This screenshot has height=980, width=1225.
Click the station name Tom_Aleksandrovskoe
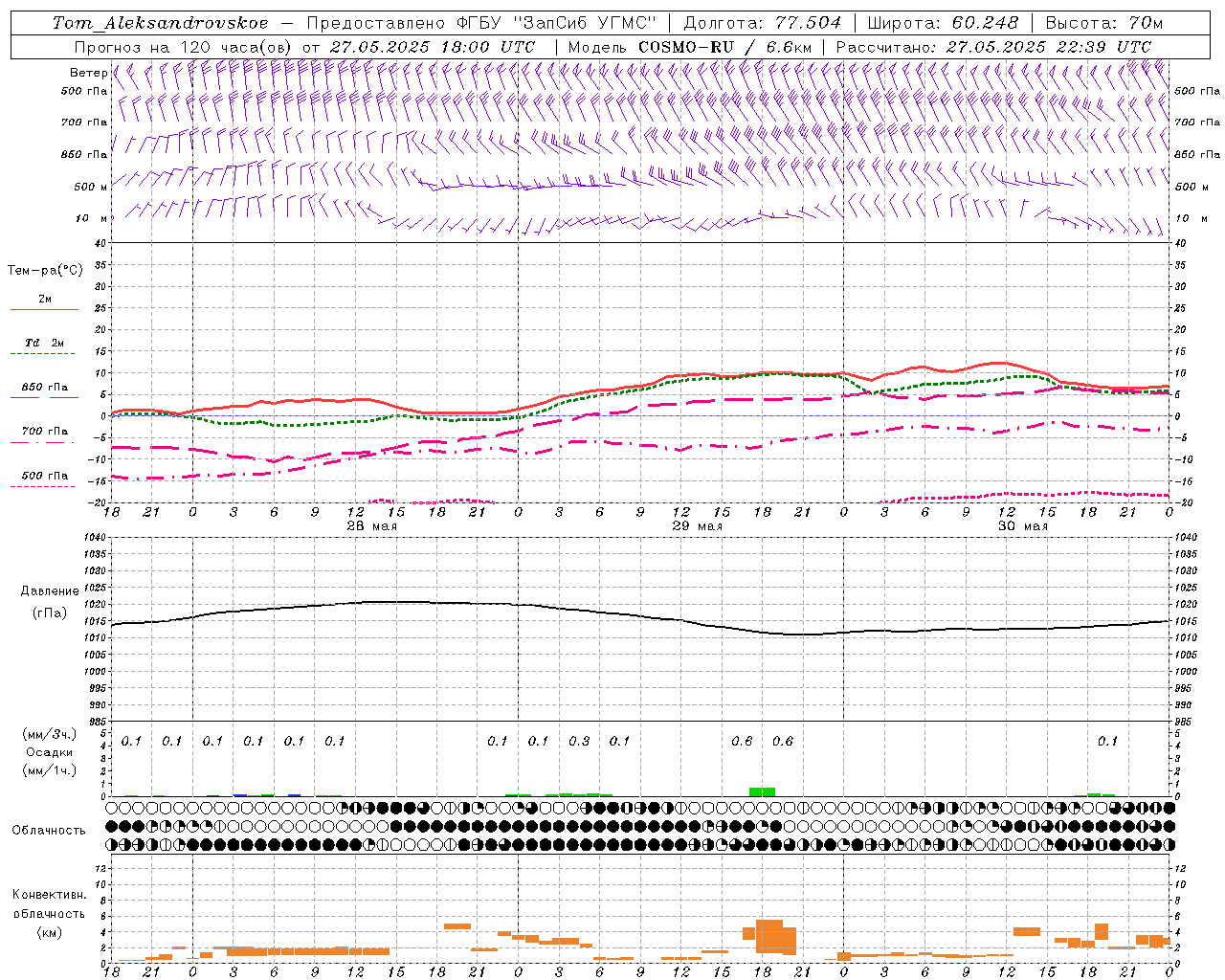point(160,23)
